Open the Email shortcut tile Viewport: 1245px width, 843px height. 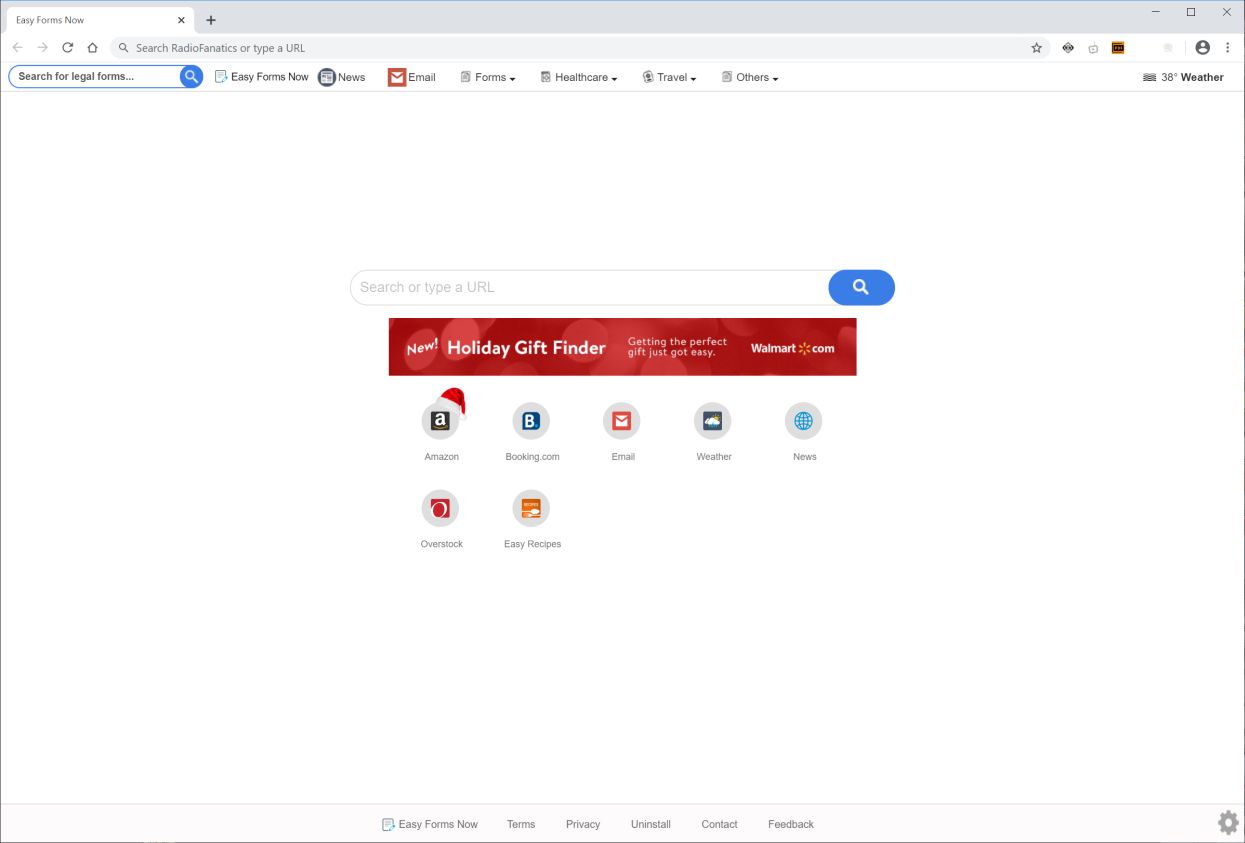pyautogui.click(x=622, y=421)
